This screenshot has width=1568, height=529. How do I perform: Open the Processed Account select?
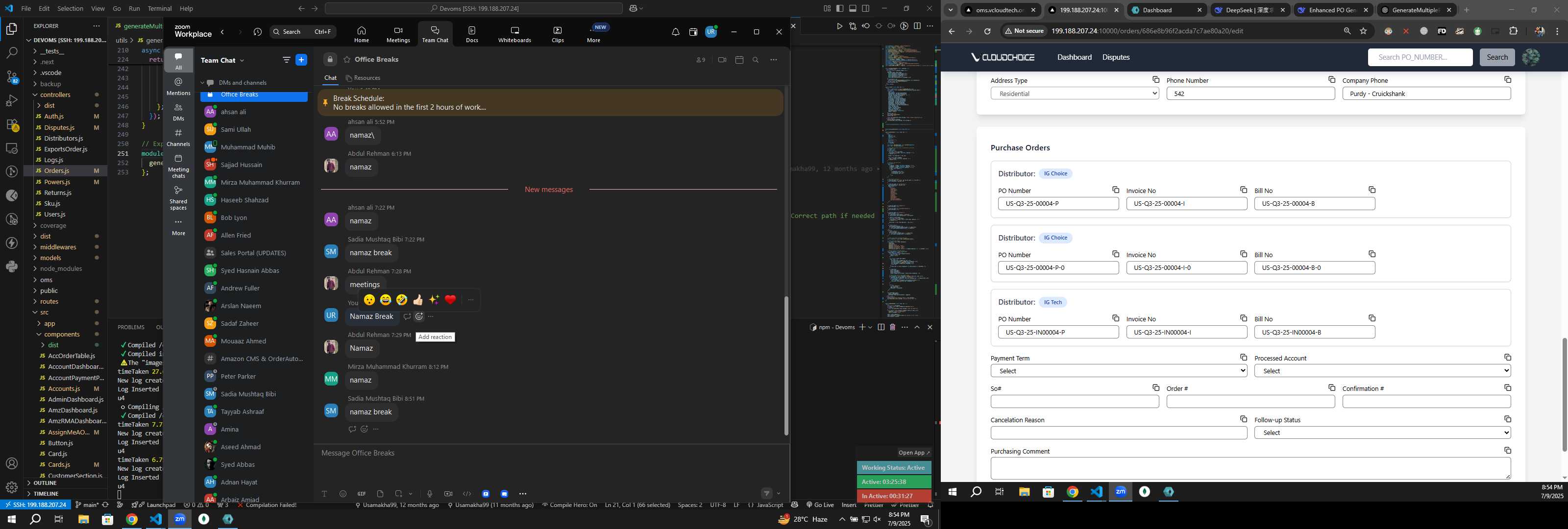(x=1382, y=371)
